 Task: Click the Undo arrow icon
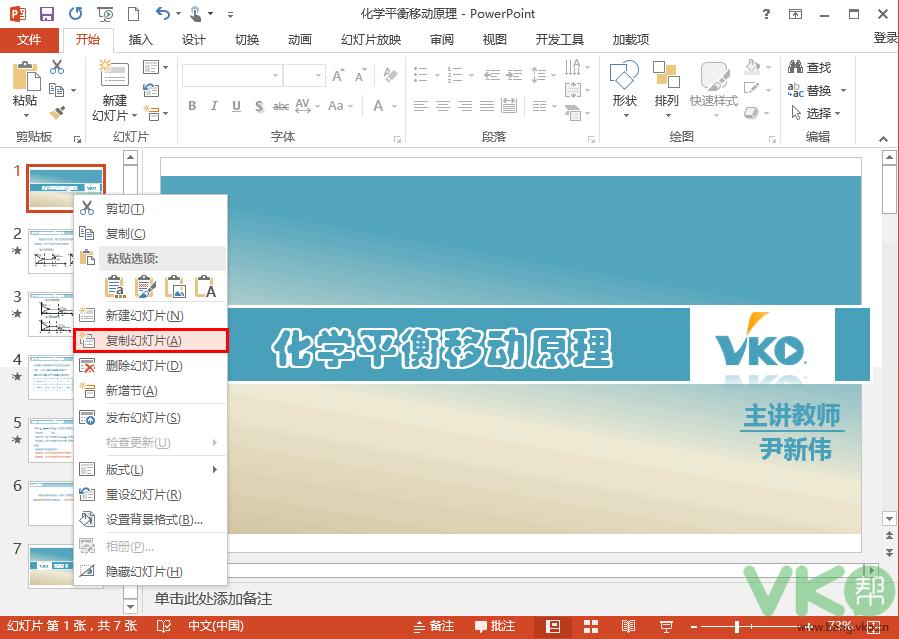pyautogui.click(x=163, y=14)
